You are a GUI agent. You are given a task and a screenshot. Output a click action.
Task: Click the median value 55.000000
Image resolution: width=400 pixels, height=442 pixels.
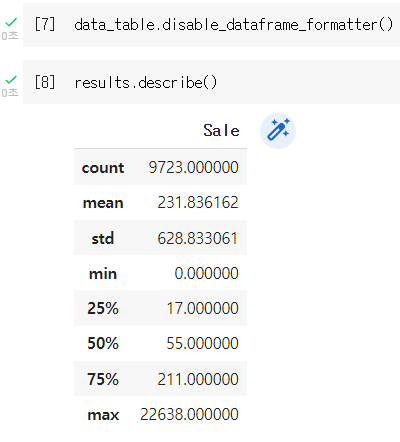[x=203, y=343]
